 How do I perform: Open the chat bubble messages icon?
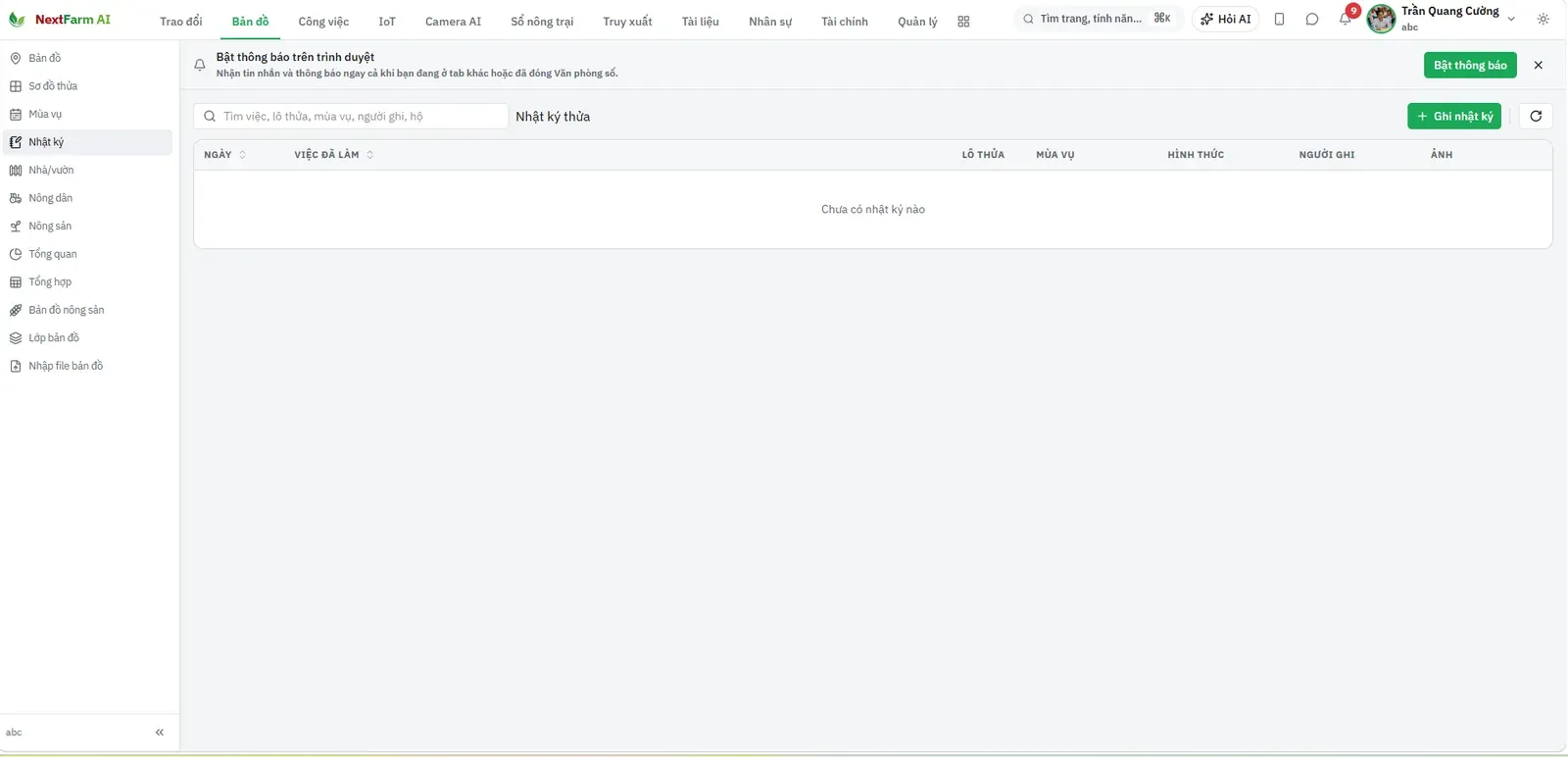[x=1312, y=19]
